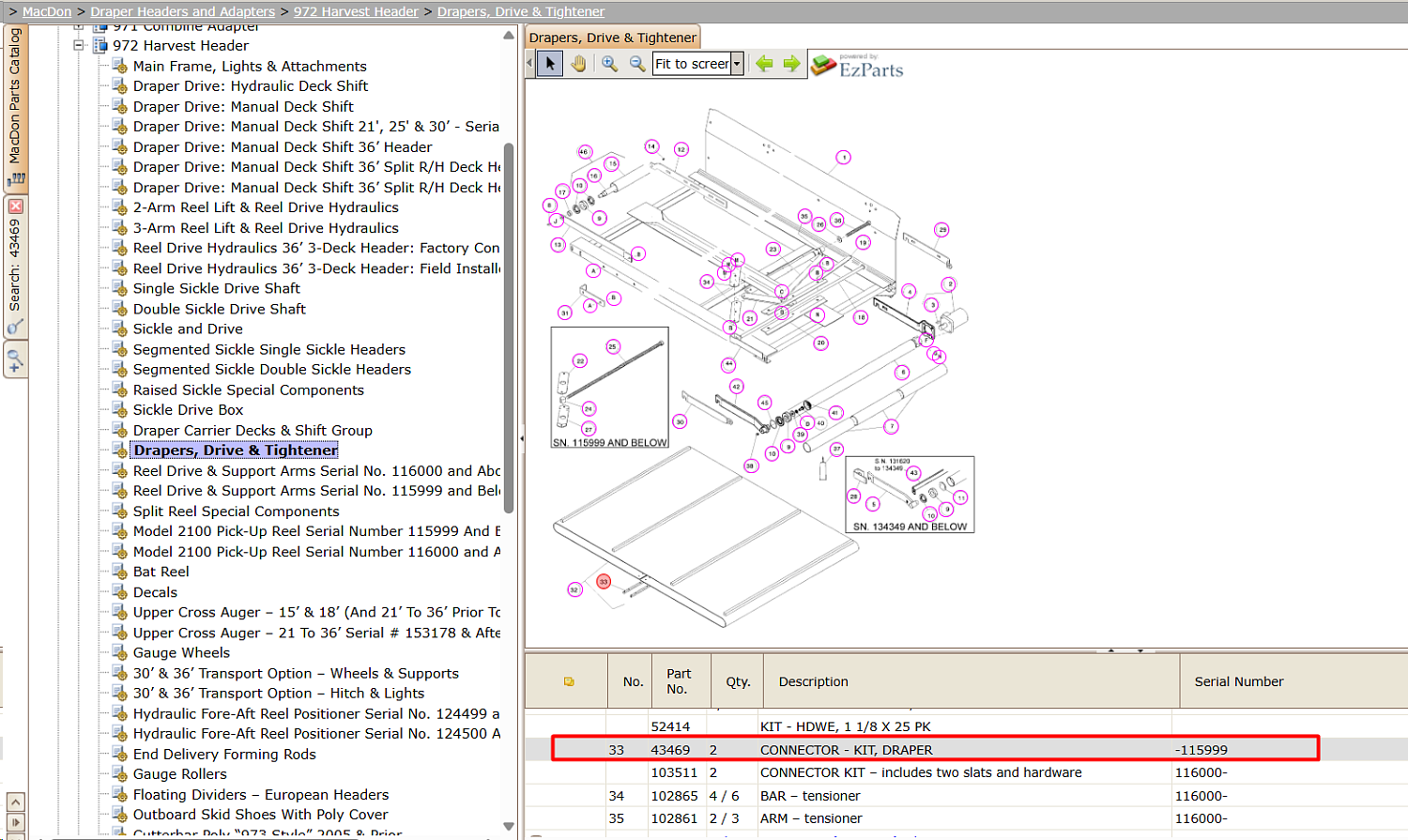Image resolution: width=1408 pixels, height=840 pixels.
Task: Open the Bat Reel page
Action: 161,572
